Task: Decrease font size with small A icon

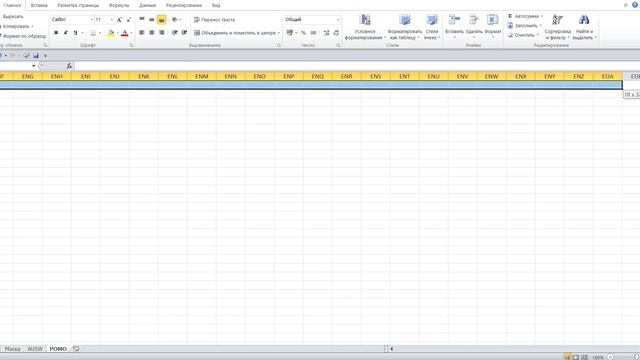Action: [129, 20]
